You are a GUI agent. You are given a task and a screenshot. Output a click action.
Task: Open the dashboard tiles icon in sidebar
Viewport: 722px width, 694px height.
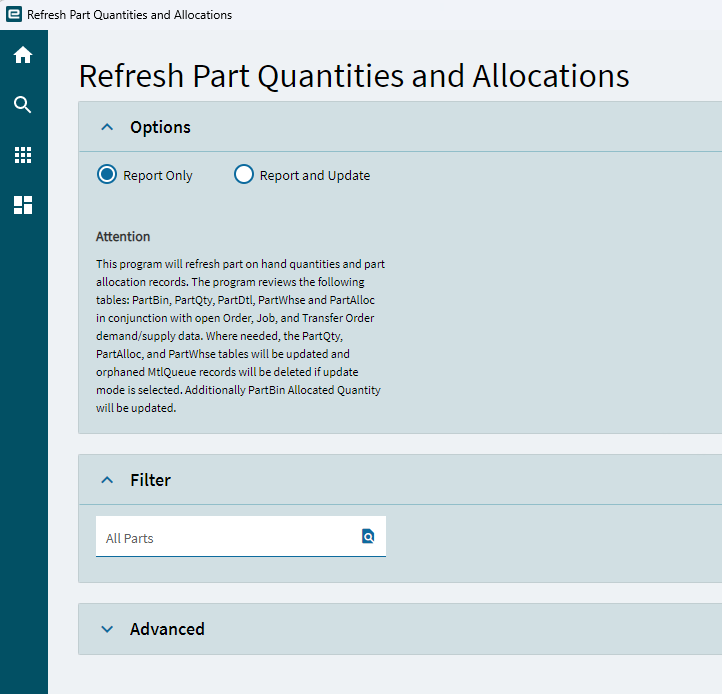coord(23,205)
